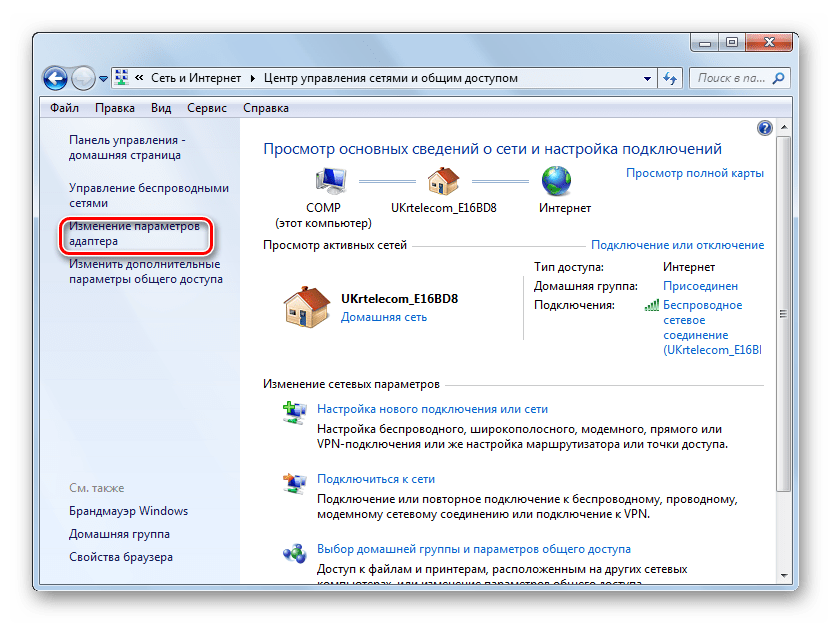Open the Вид menu
The height and width of the screenshot is (624, 832).
click(x=161, y=108)
